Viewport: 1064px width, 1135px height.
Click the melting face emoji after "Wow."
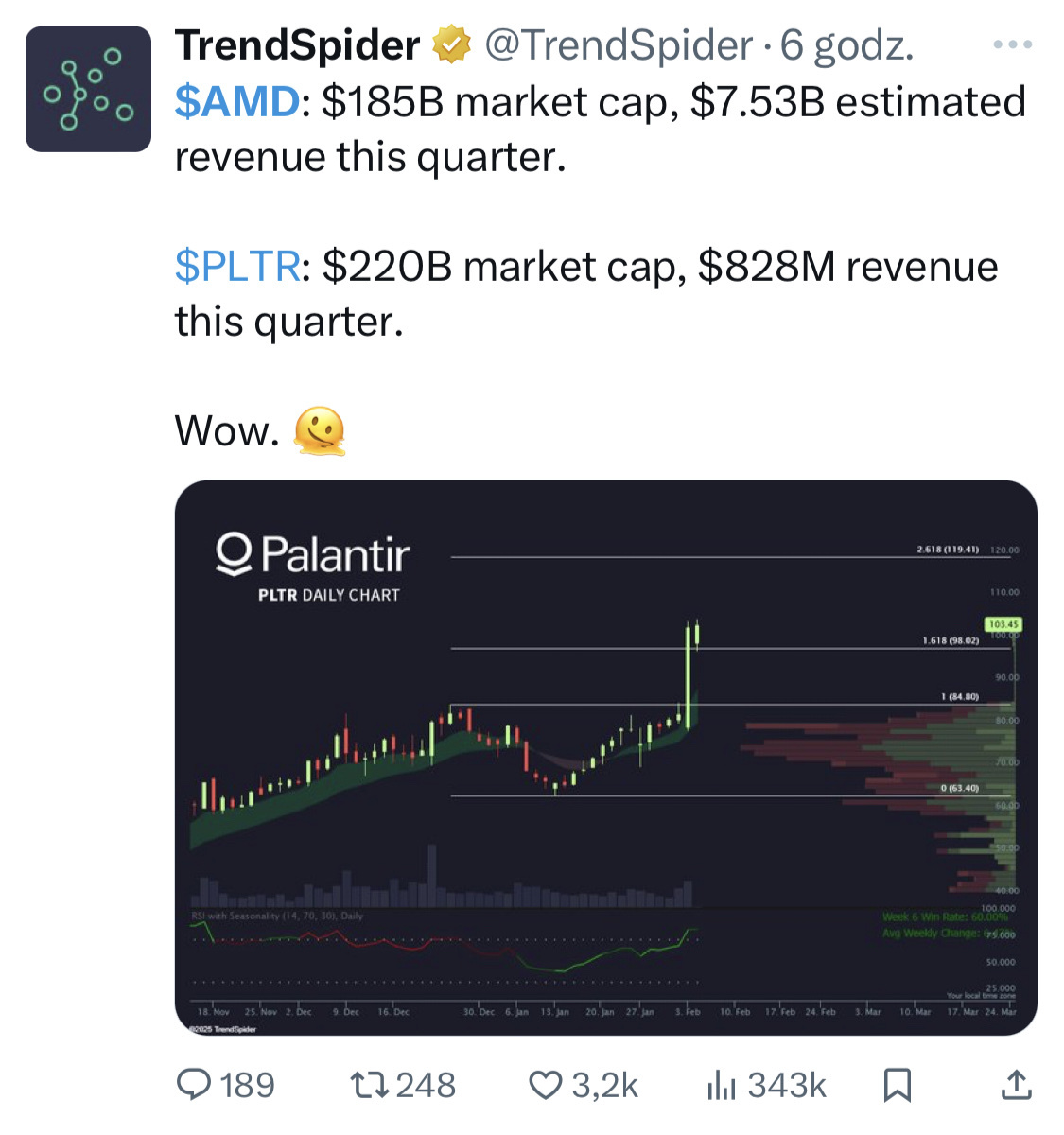point(320,432)
